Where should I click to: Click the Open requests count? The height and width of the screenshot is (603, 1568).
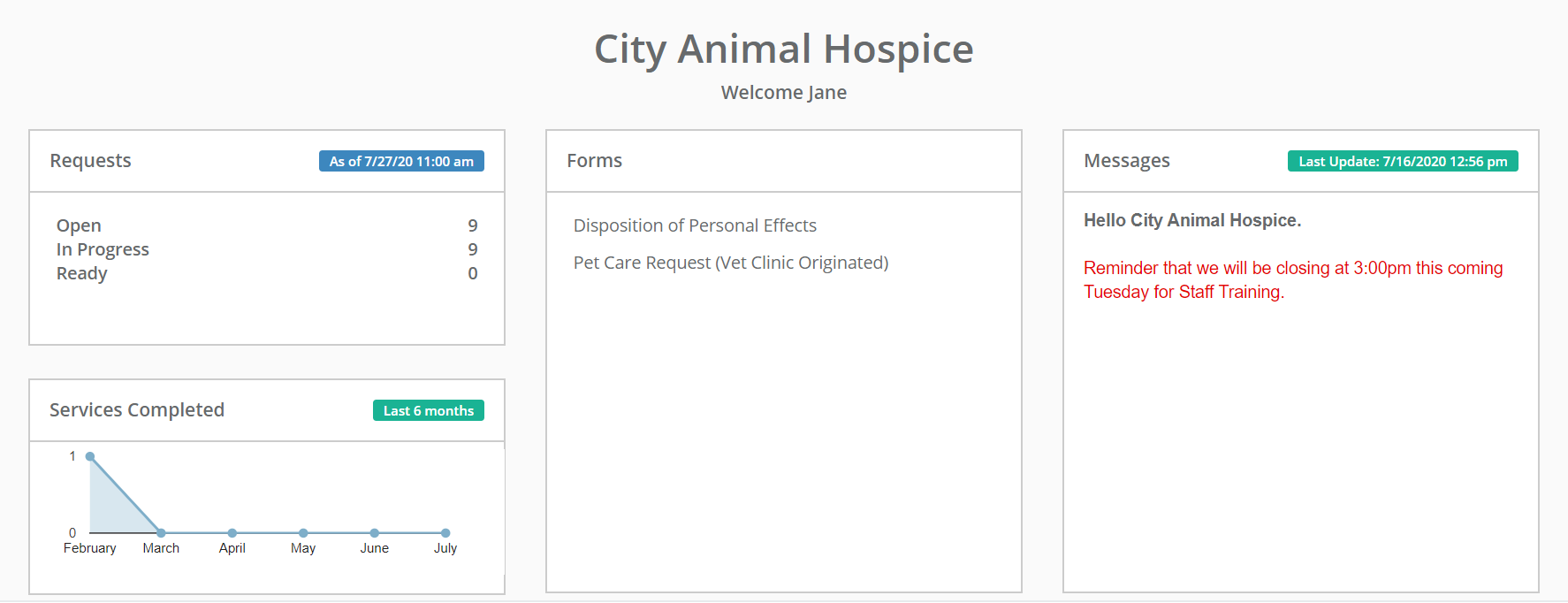(473, 225)
